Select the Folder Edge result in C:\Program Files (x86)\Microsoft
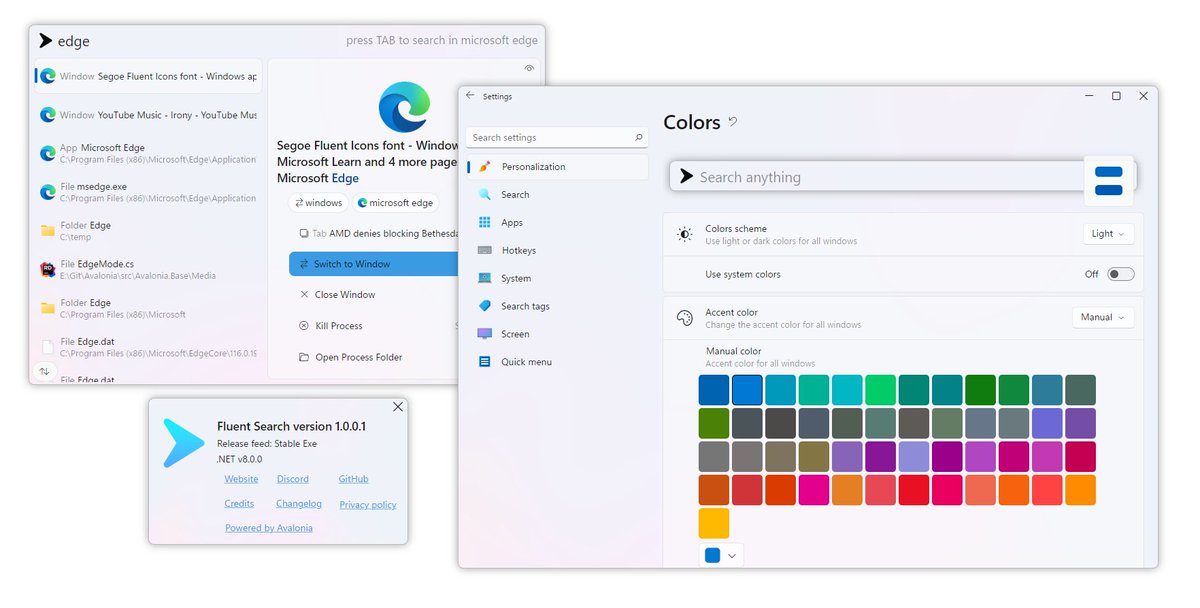The height and width of the screenshot is (608, 1200). (148, 308)
